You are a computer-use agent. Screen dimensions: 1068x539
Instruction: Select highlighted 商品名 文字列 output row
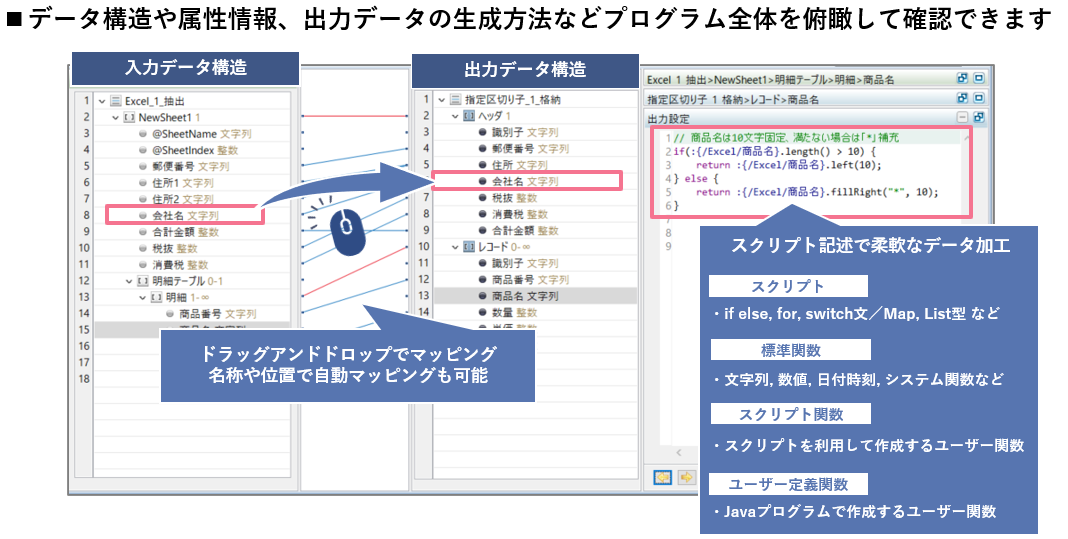535,296
